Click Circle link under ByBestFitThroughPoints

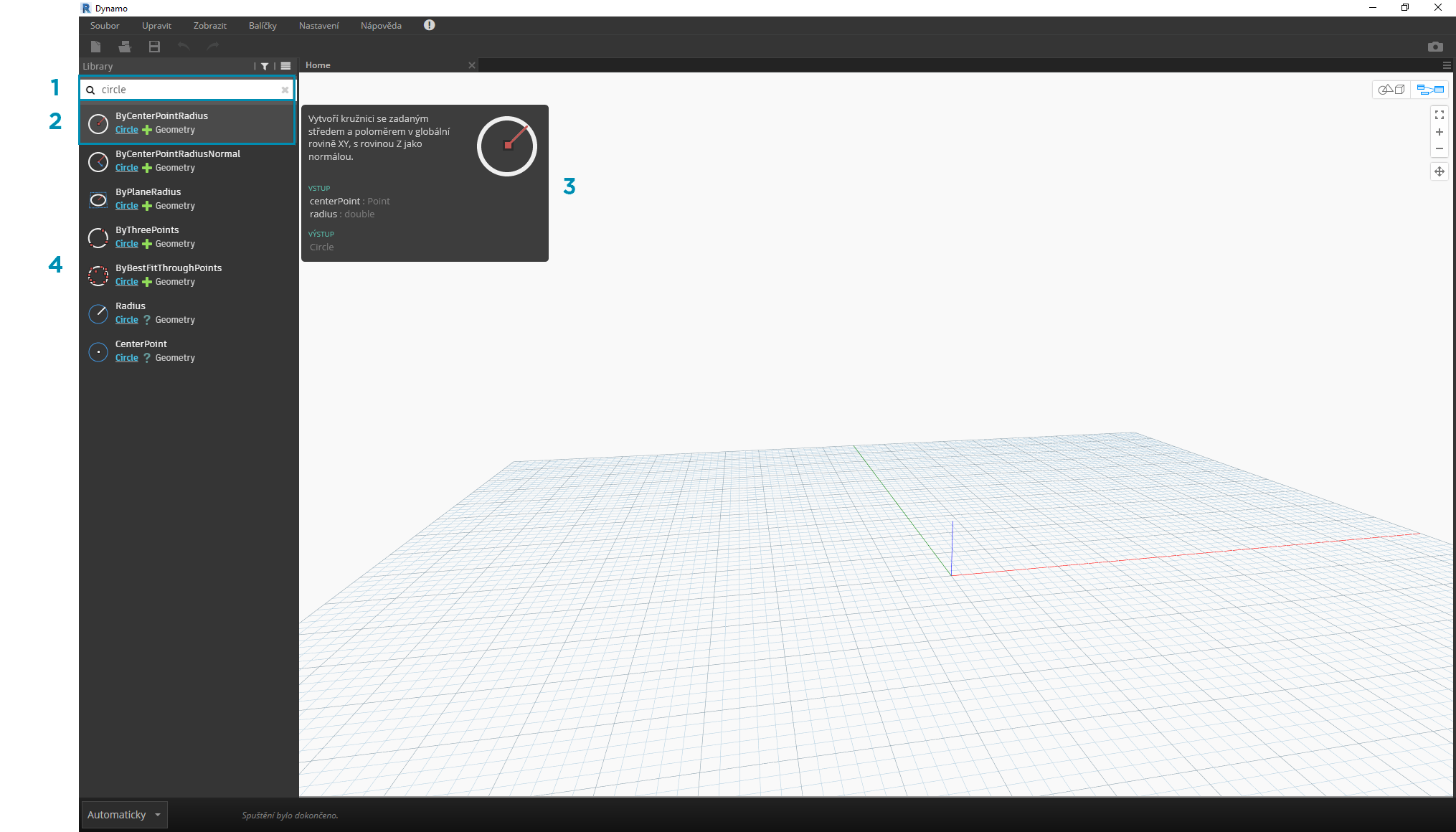126,282
